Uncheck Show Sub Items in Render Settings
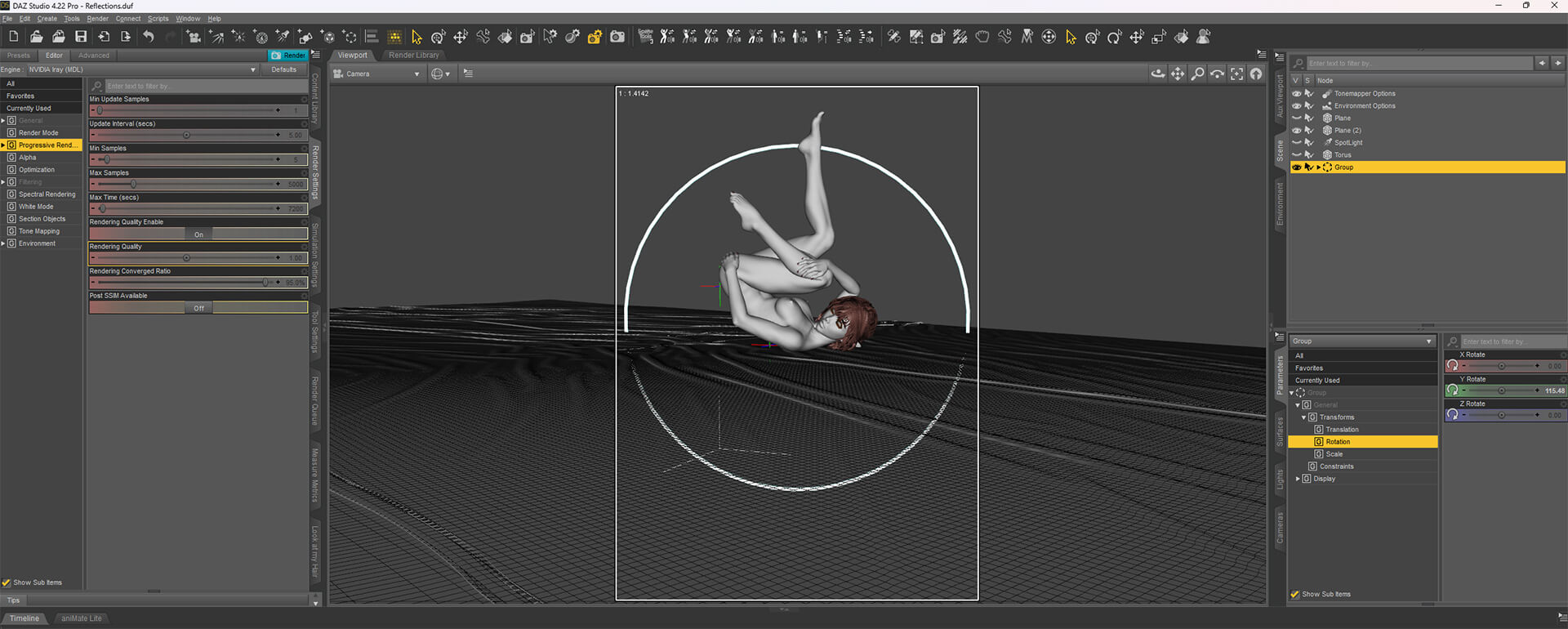 (x=7, y=582)
